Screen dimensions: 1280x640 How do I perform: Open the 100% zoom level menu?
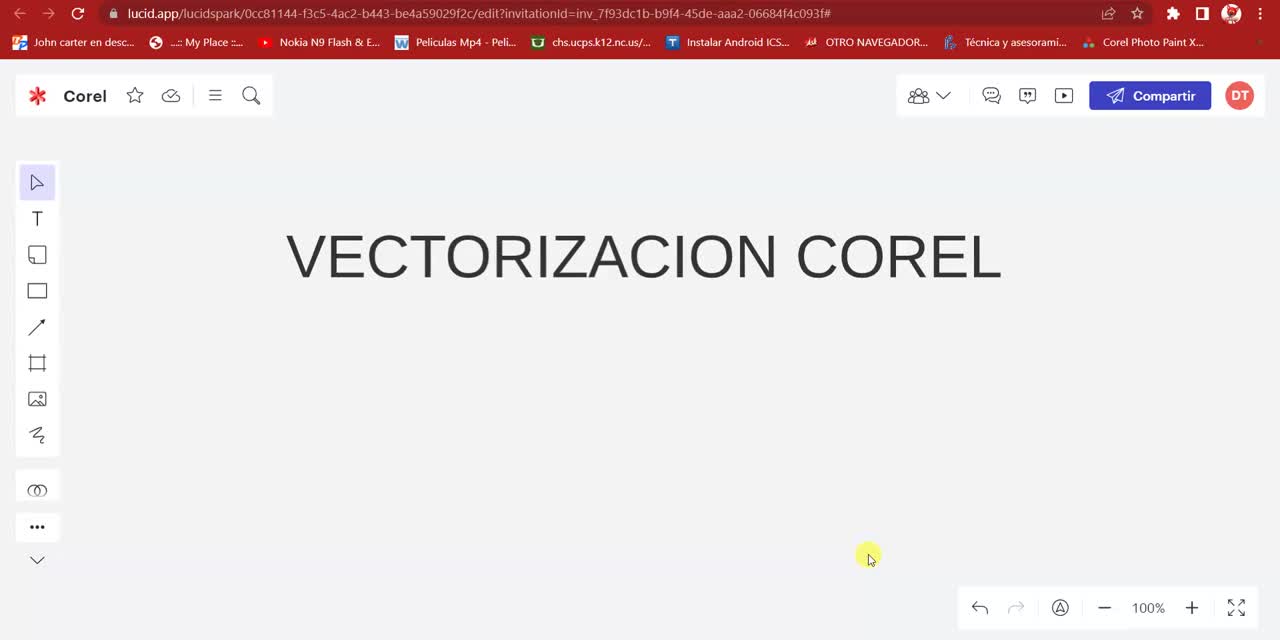pyautogui.click(x=1148, y=608)
